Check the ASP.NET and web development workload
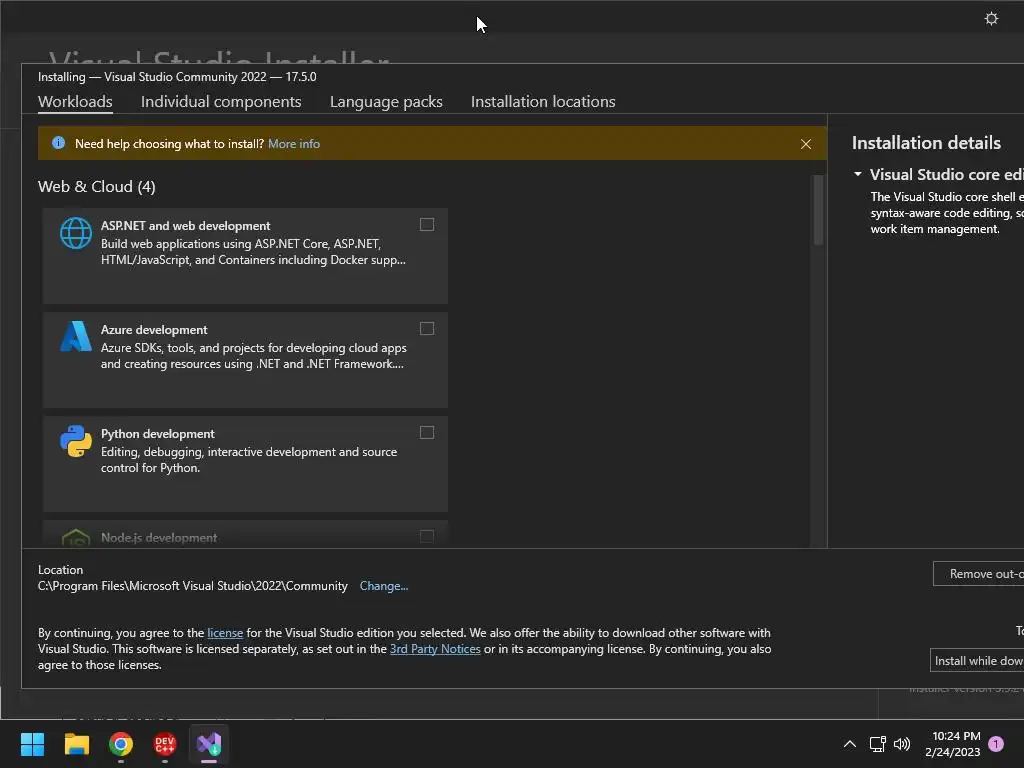The width and height of the screenshot is (1024, 768). 426,225
